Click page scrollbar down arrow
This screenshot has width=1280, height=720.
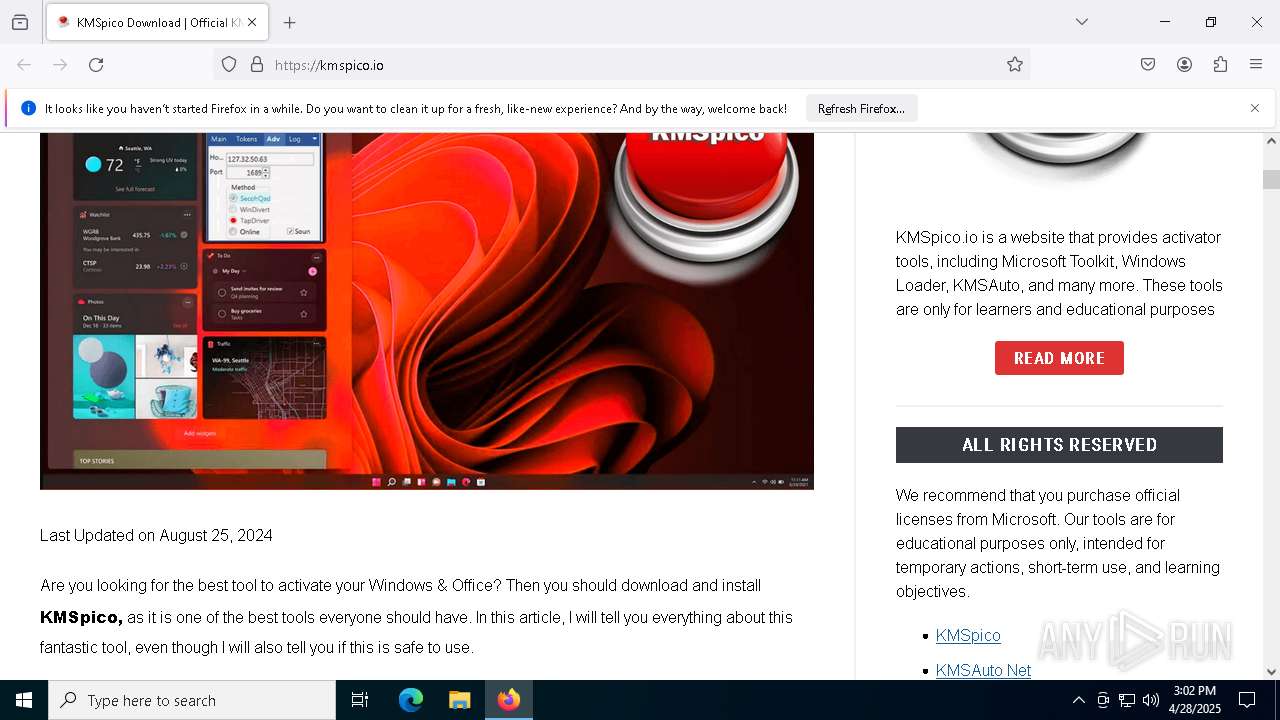click(1271, 672)
